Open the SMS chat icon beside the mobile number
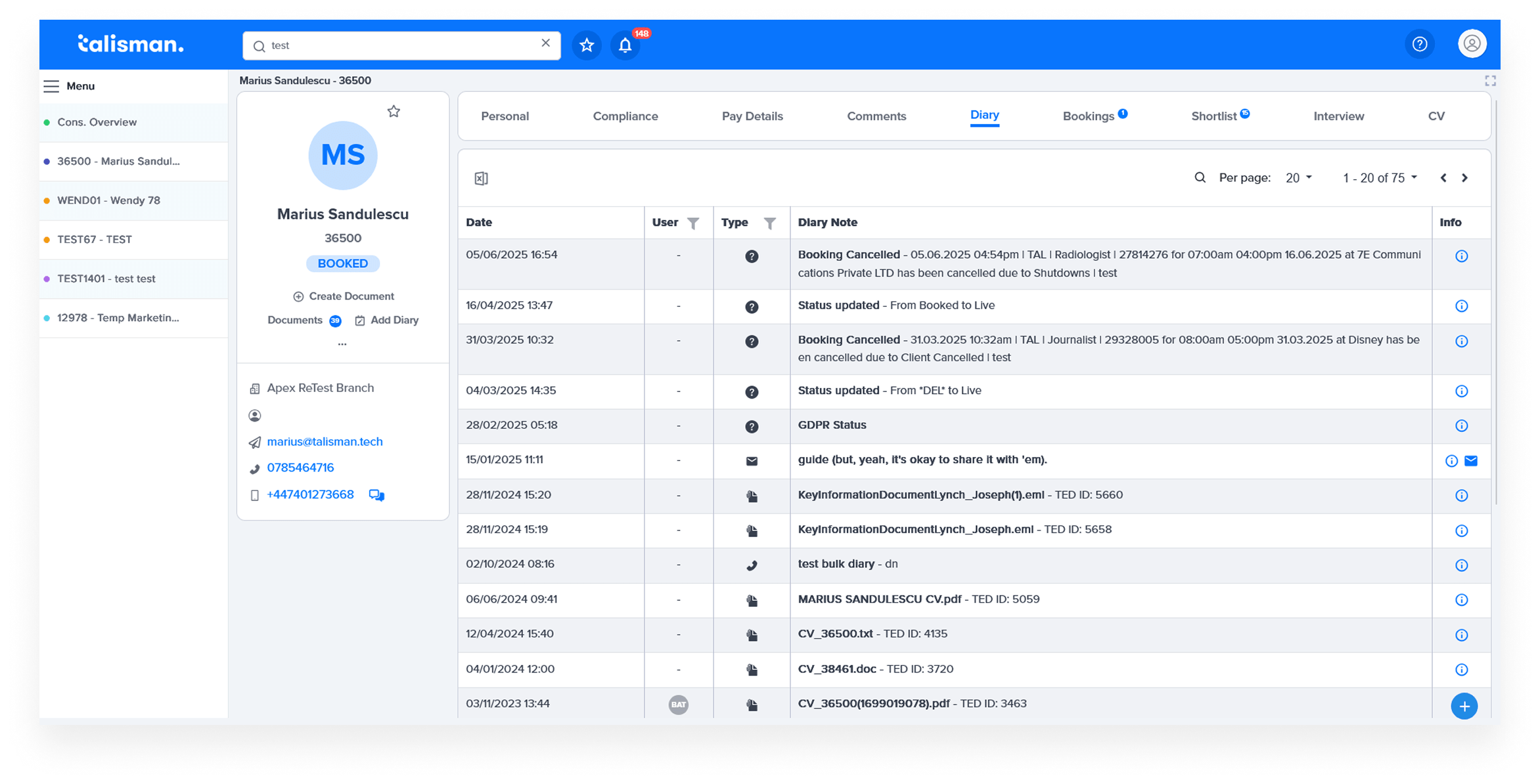The image size is (1540, 784). (376, 495)
